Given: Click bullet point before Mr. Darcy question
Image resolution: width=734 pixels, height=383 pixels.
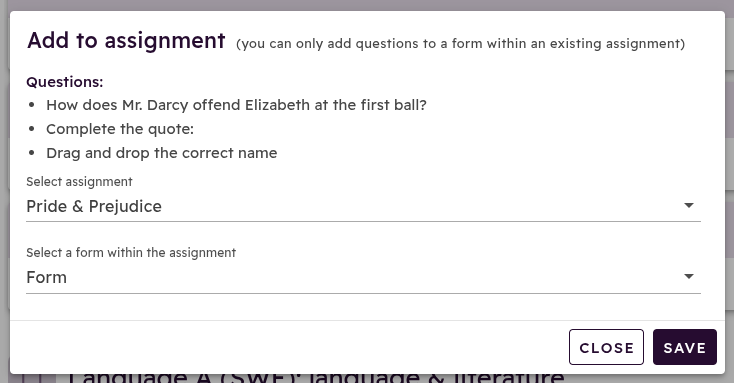Looking at the screenshot, I should point(31,105).
